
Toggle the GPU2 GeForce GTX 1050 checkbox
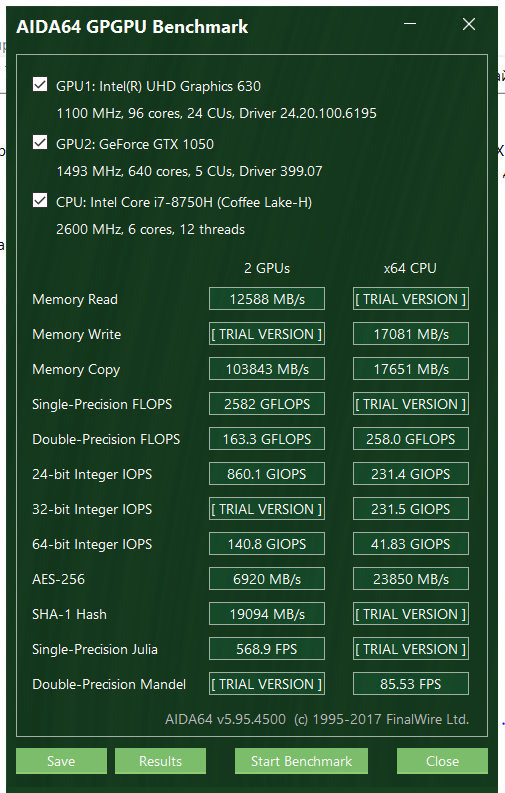tap(40, 143)
